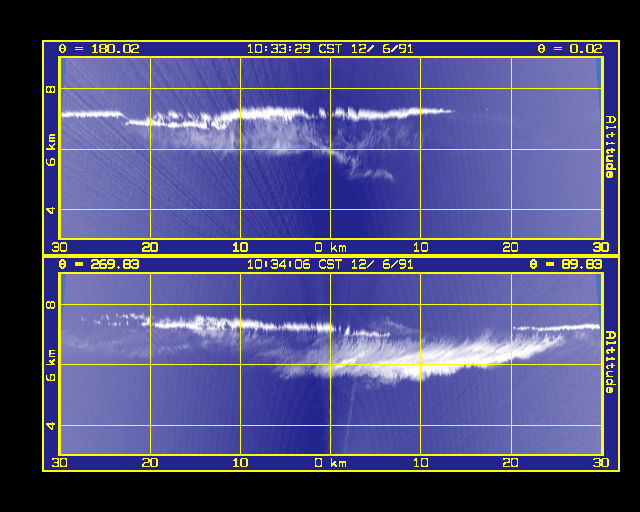Select the 10:34:06 CST 12/ 6/91 timestamp
The image size is (640, 512).
(330, 264)
